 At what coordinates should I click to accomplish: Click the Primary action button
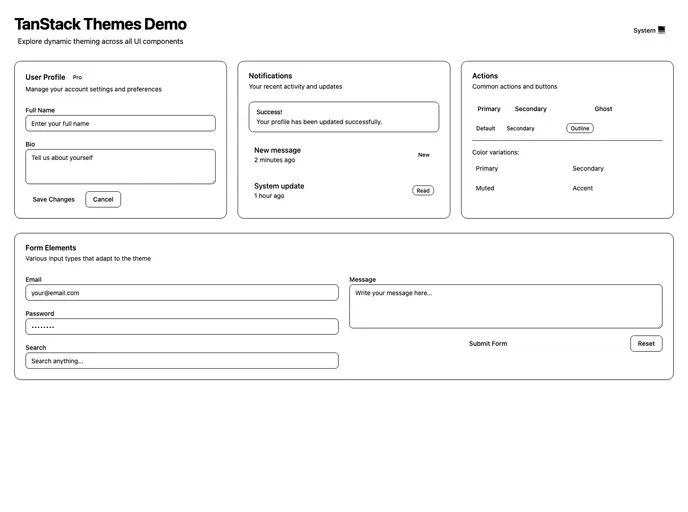(x=489, y=109)
